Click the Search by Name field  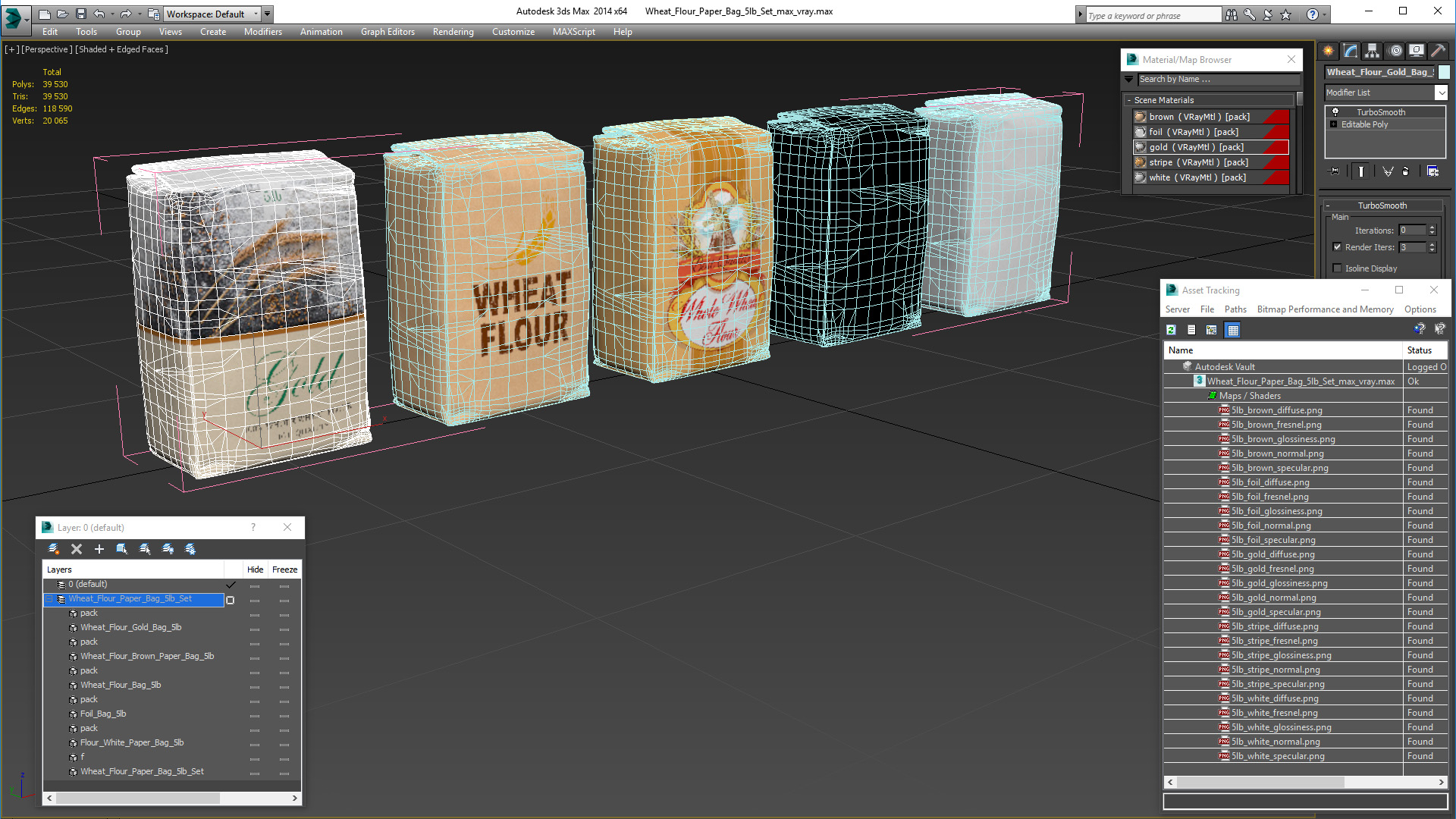[x=1218, y=79]
